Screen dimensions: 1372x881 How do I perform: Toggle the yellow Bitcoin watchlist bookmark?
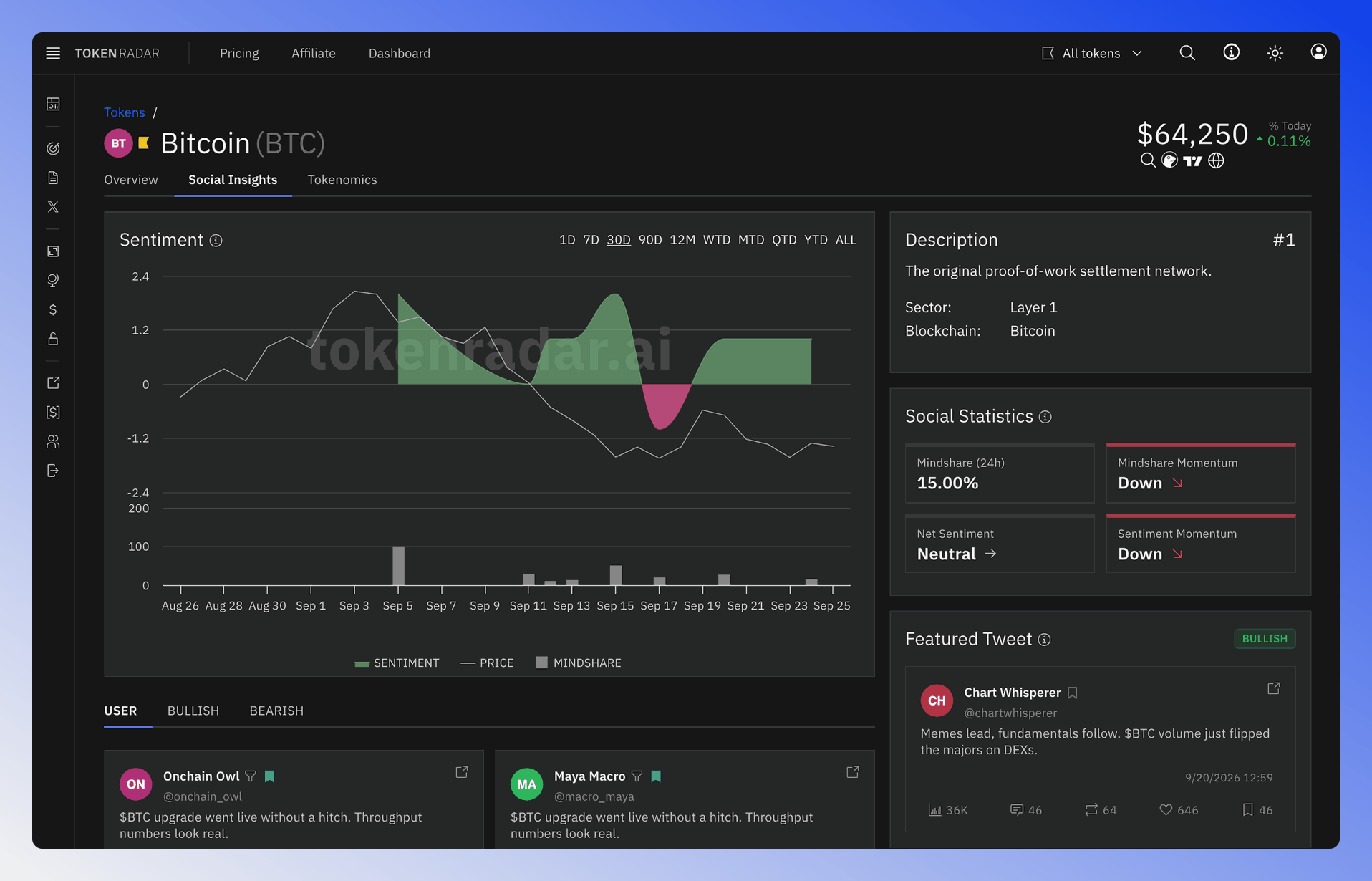coord(144,143)
